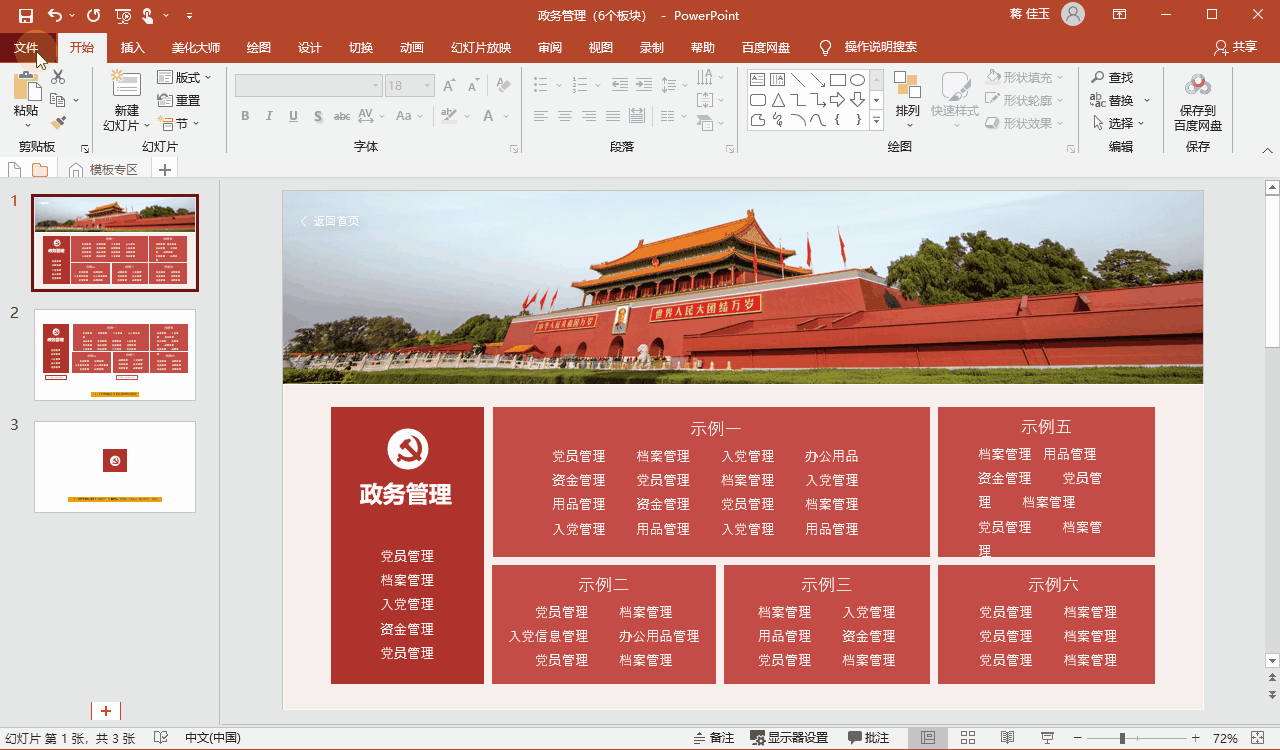This screenshot has height=750, width=1280.
Task: Select slide 2 thumbnail
Action: (115, 355)
